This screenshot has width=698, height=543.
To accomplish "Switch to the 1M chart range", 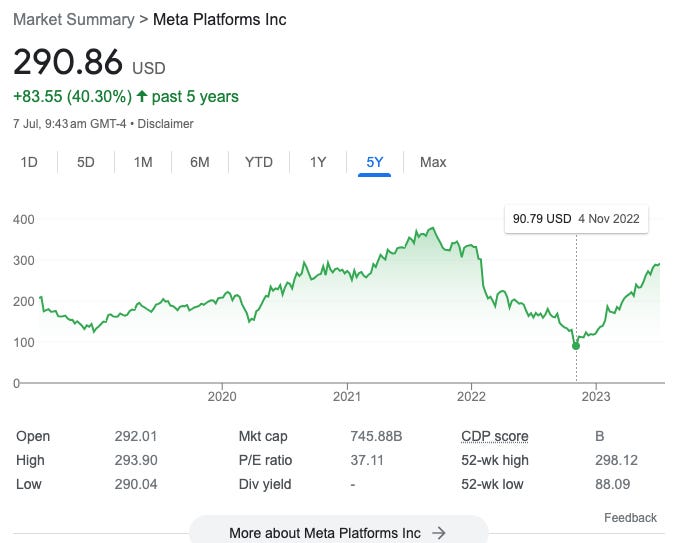I will coord(143,162).
